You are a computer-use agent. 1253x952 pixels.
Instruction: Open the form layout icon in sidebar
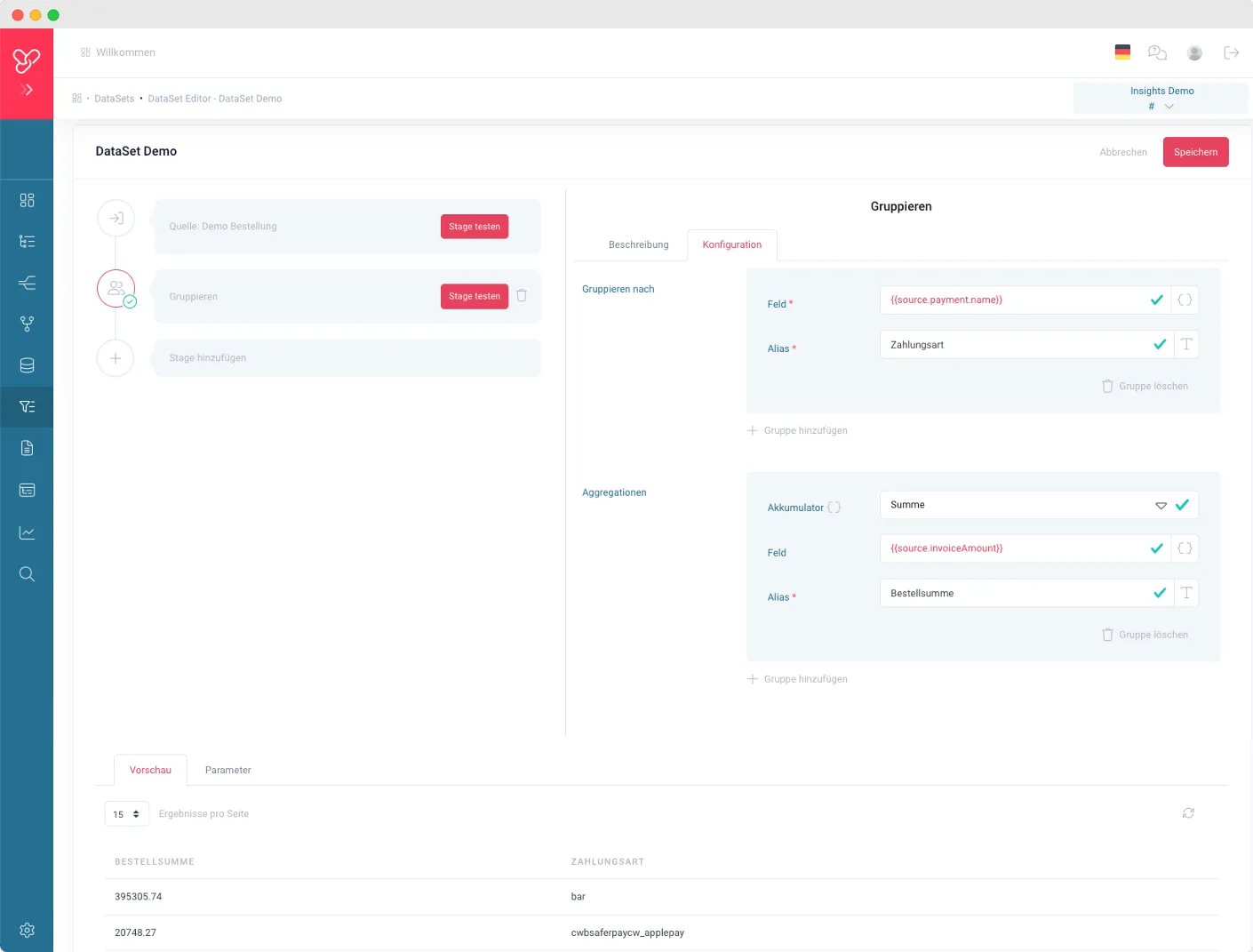[27, 491]
